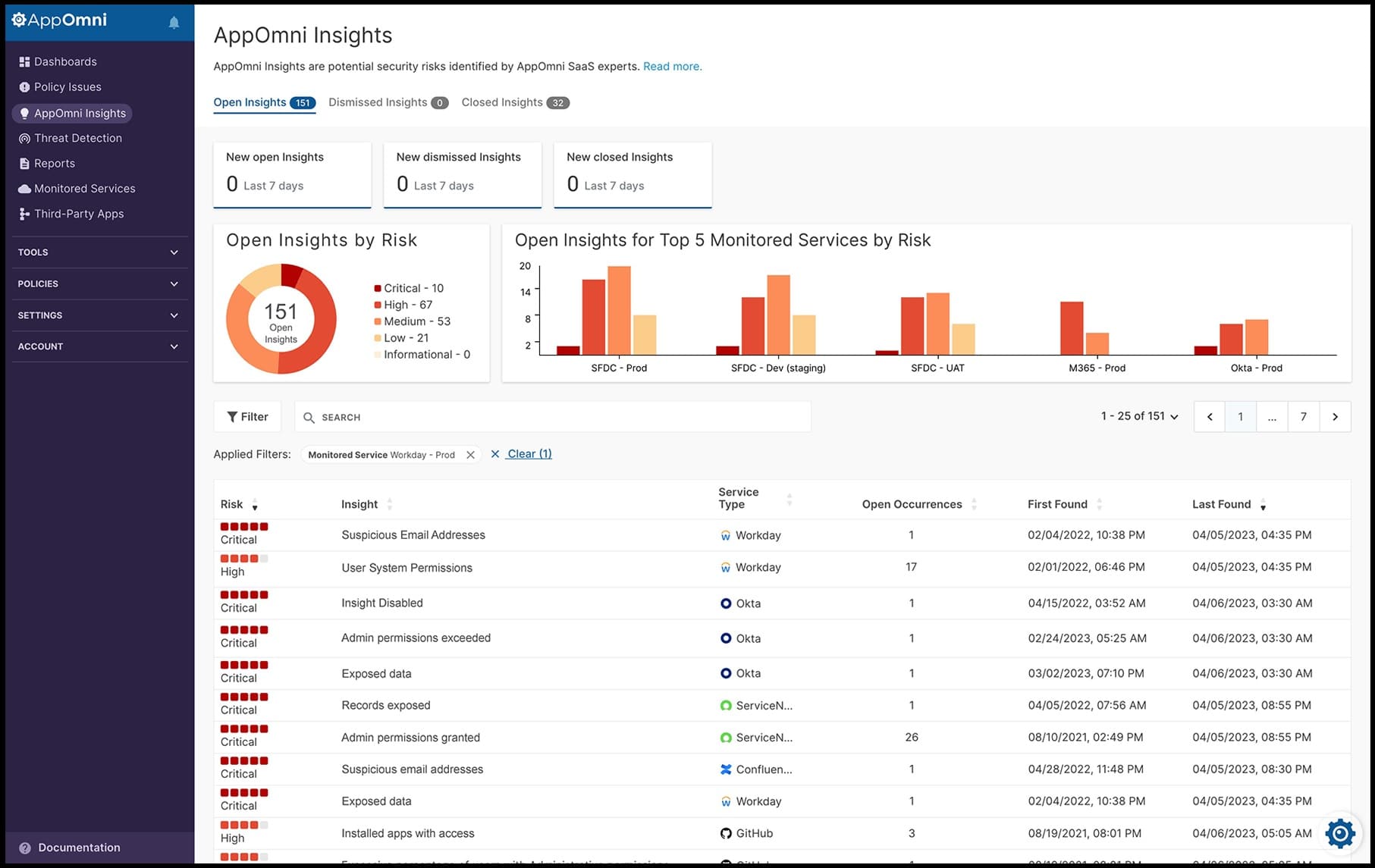Open the User System Permissions insight
This screenshot has width=1375, height=868.
[407, 568]
